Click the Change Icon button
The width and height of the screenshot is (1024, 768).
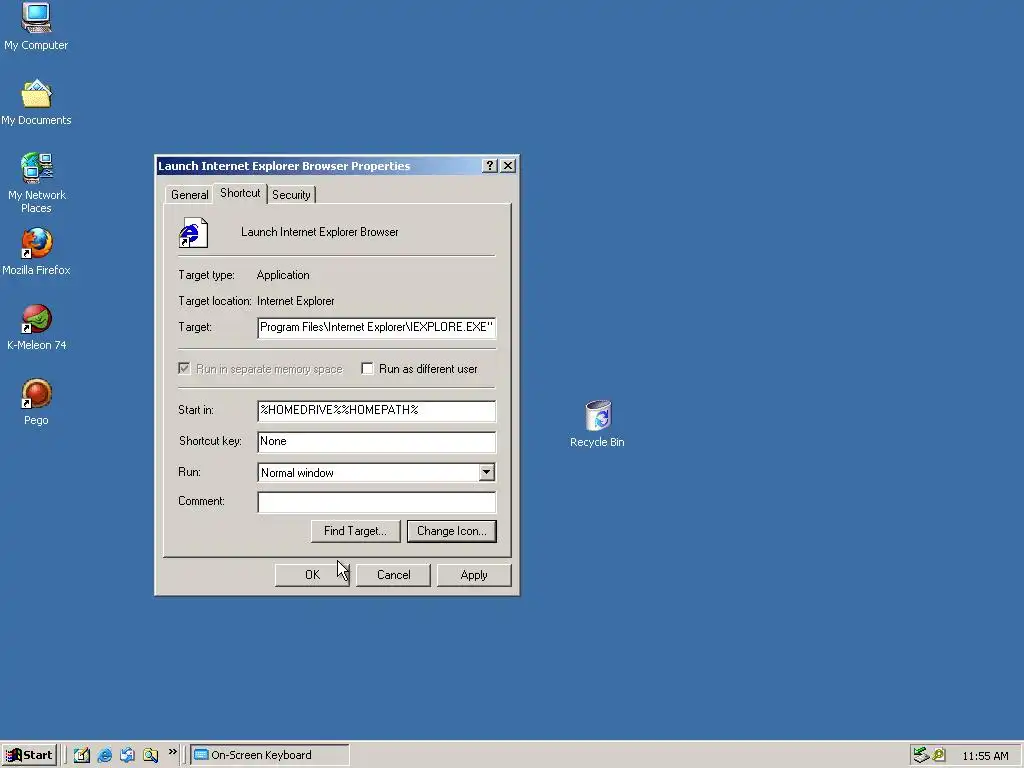[x=452, y=531]
